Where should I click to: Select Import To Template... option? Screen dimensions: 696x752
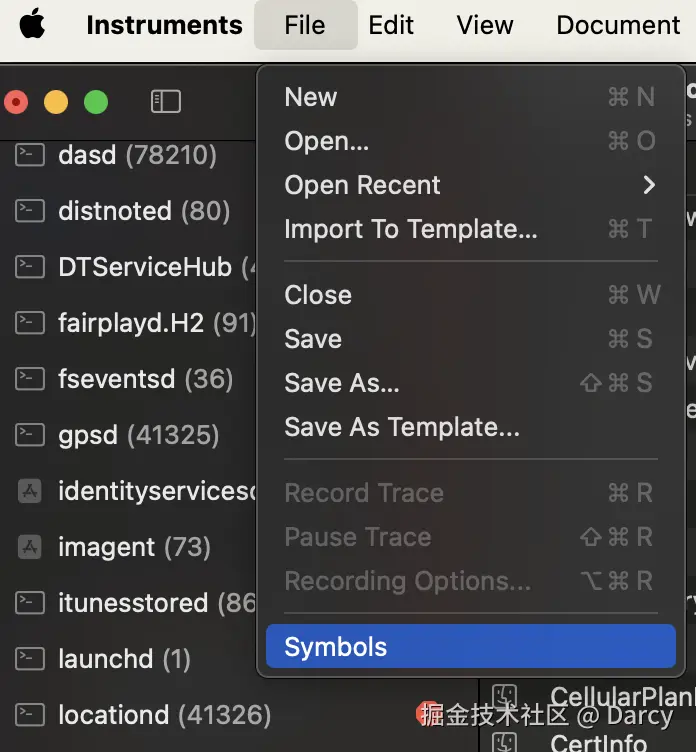[411, 229]
